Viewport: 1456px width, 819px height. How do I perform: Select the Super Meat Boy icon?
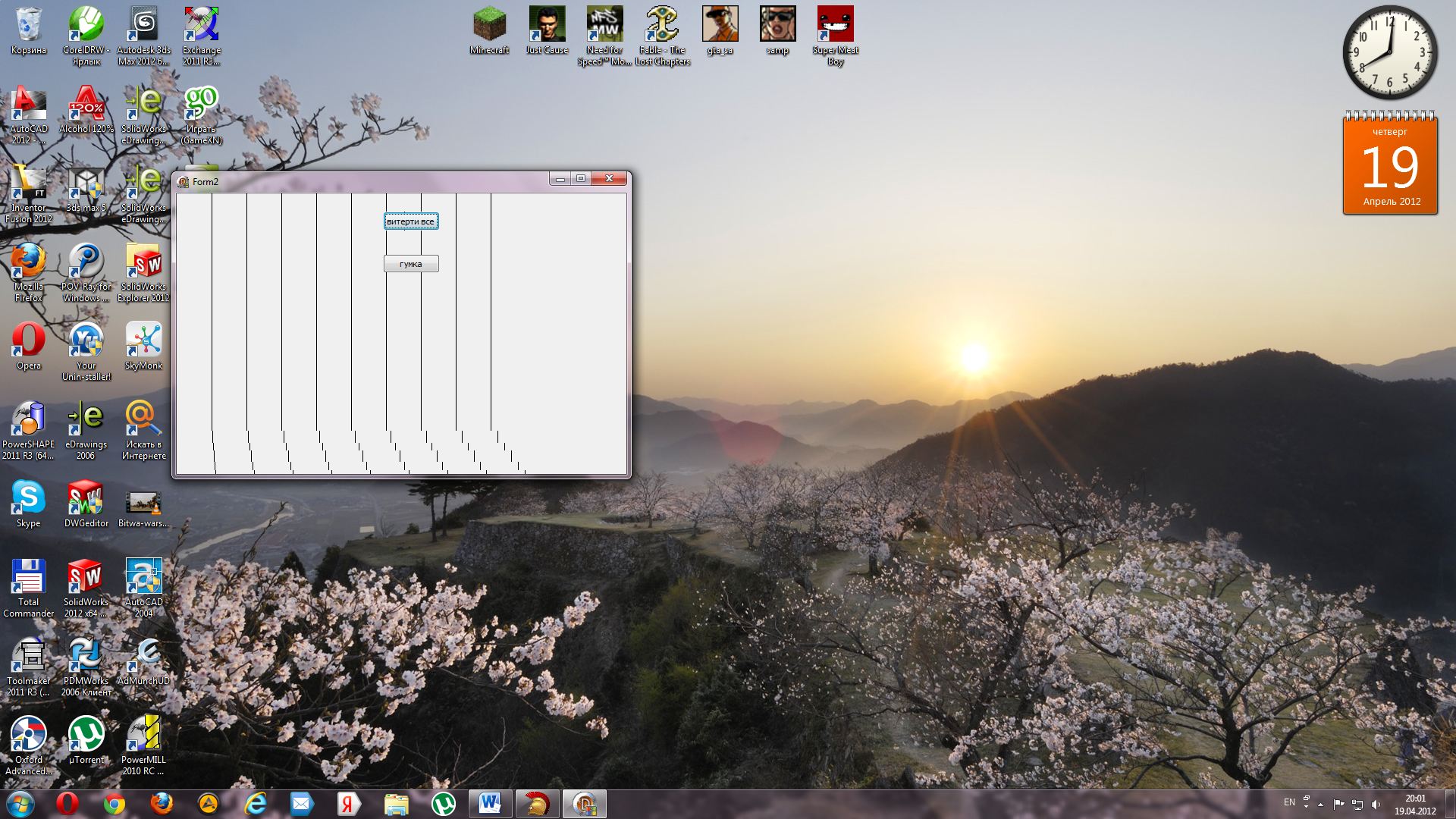coord(835,36)
